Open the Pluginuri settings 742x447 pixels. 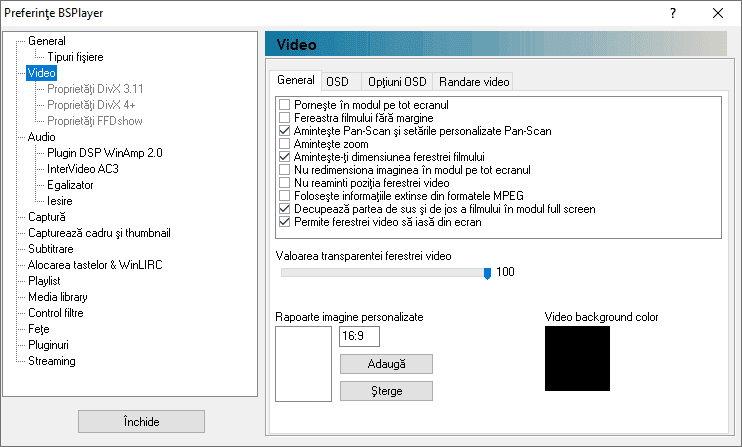click(x=48, y=345)
